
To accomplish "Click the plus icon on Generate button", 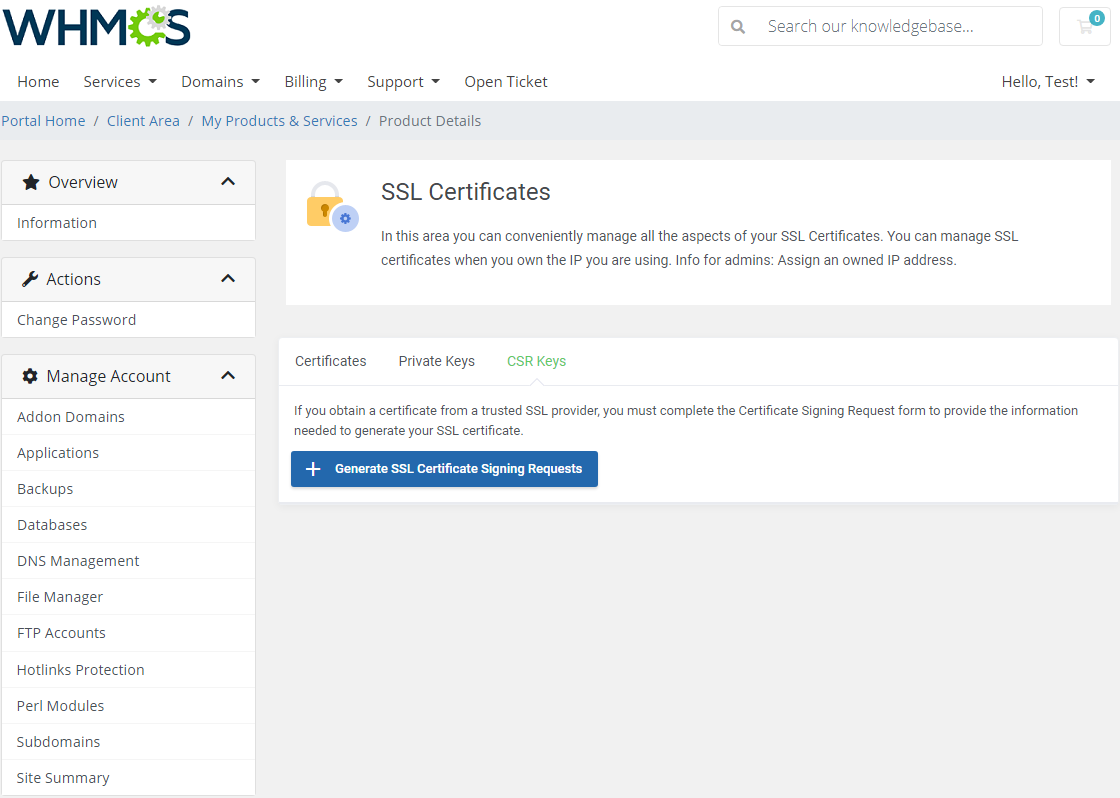I will click(313, 469).
